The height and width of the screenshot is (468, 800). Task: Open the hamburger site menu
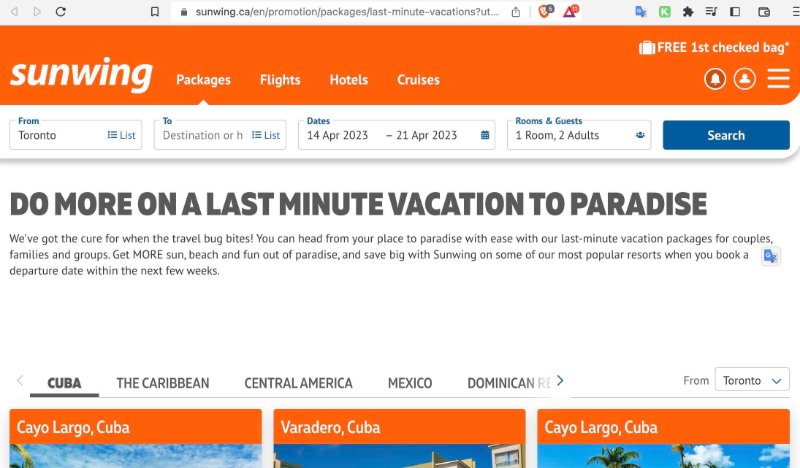click(x=778, y=79)
